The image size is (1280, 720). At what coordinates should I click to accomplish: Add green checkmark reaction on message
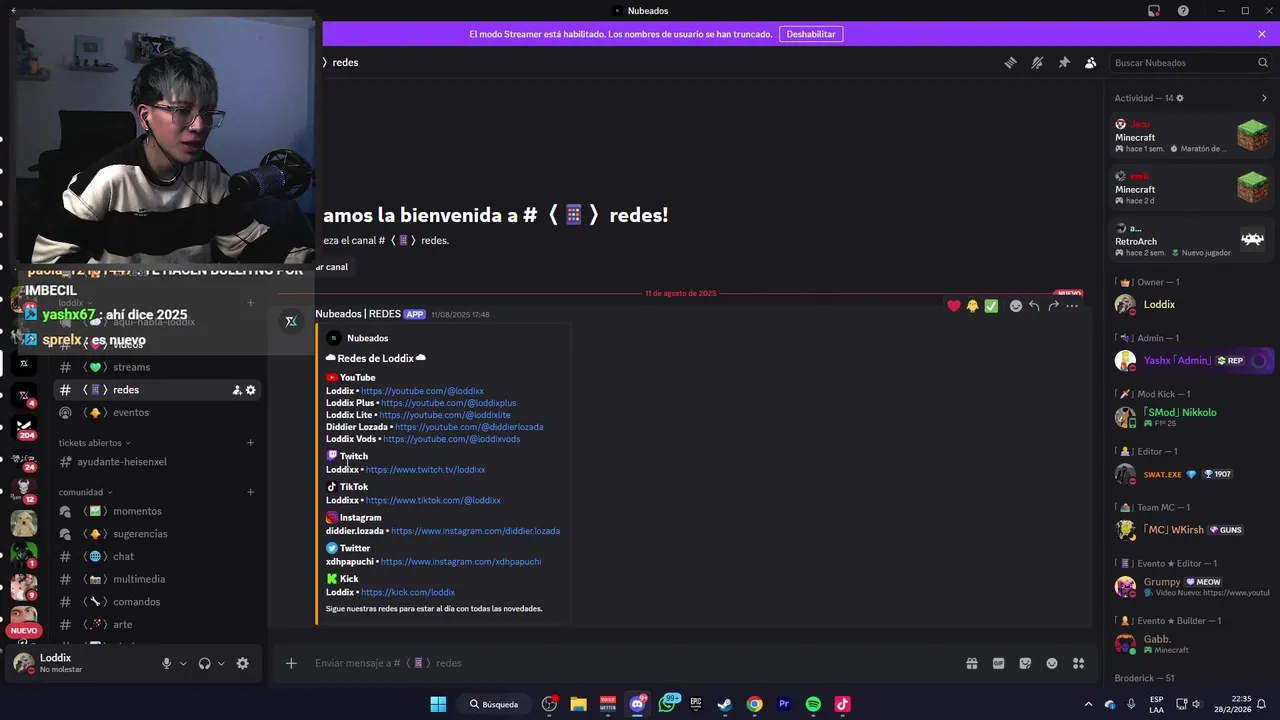tap(991, 306)
